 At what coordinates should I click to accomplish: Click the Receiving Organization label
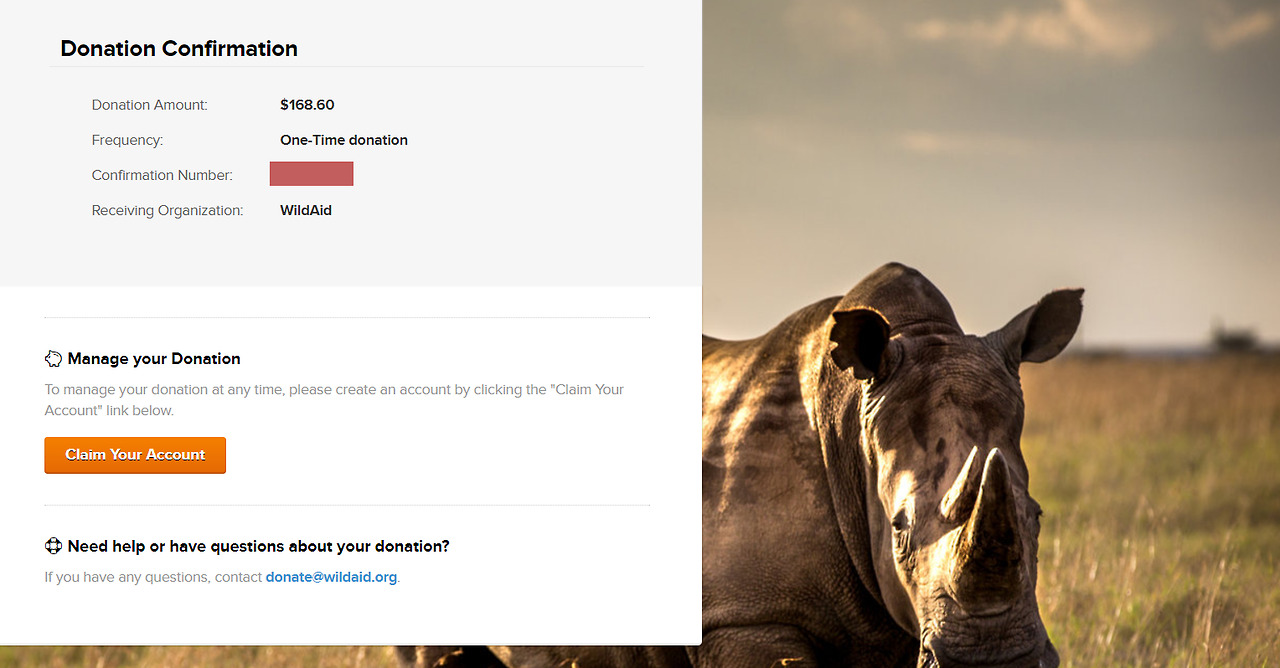coord(167,211)
